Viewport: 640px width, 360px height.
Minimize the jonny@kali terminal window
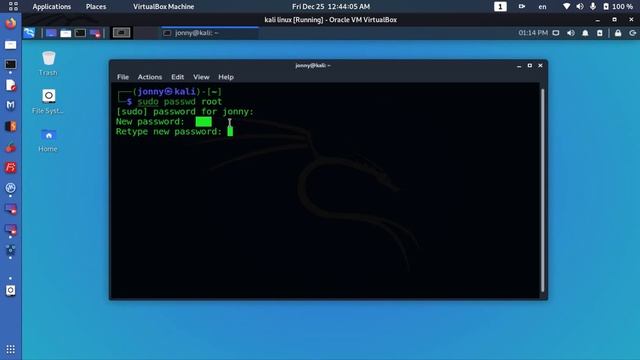(x=519, y=66)
